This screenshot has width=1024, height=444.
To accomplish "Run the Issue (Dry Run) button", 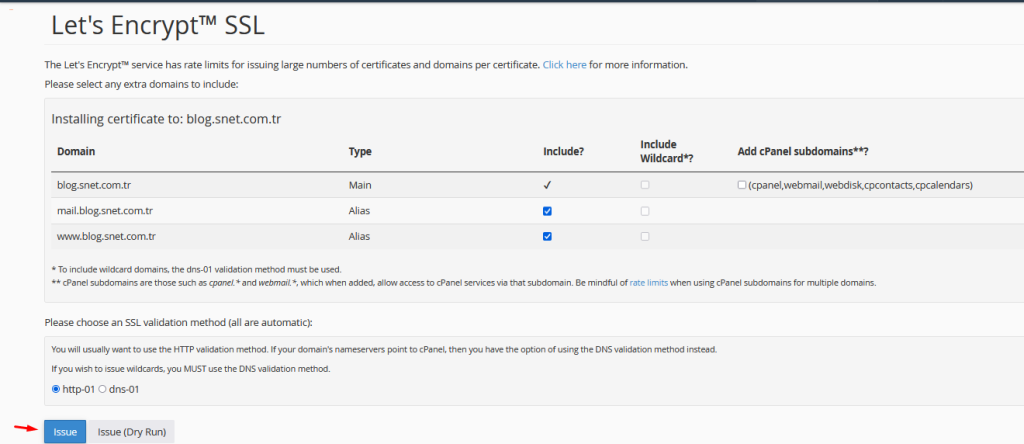I will coord(132,431).
